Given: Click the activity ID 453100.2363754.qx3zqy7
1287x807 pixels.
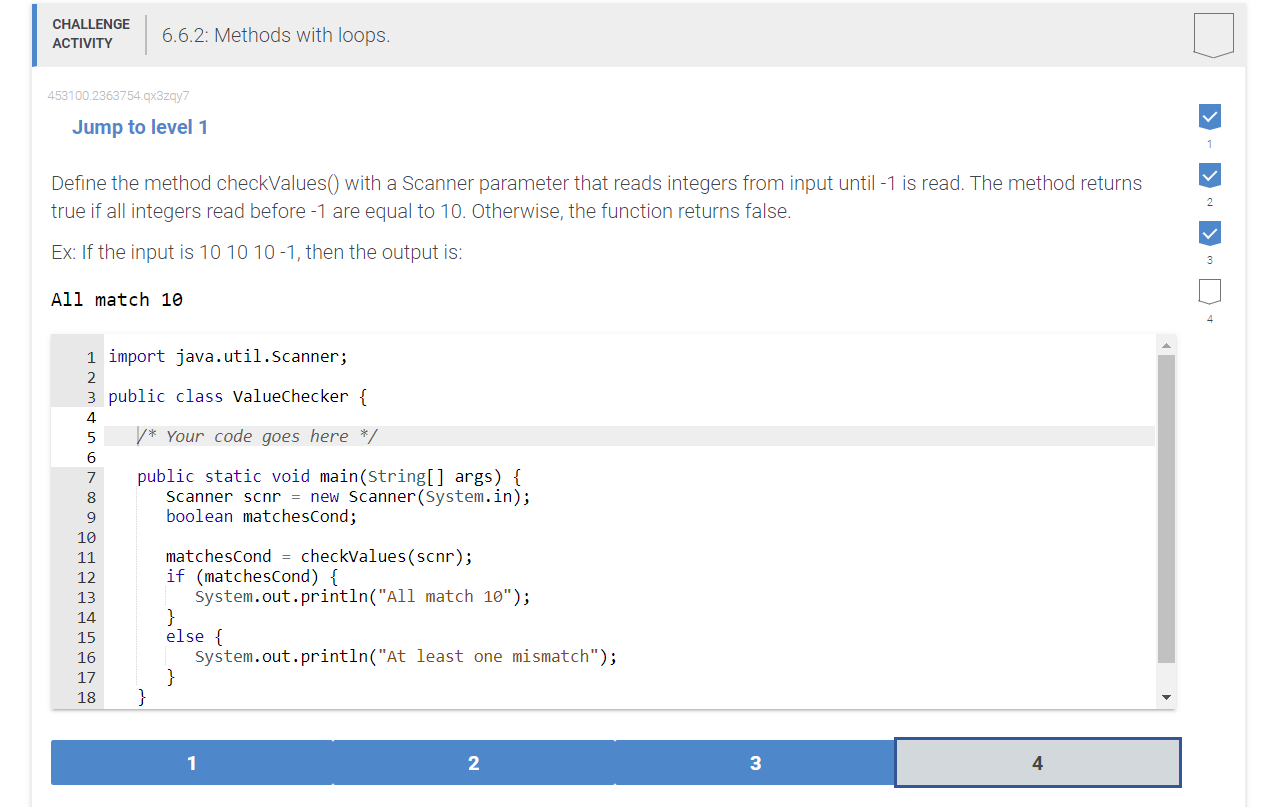Looking at the screenshot, I should coord(119,95).
